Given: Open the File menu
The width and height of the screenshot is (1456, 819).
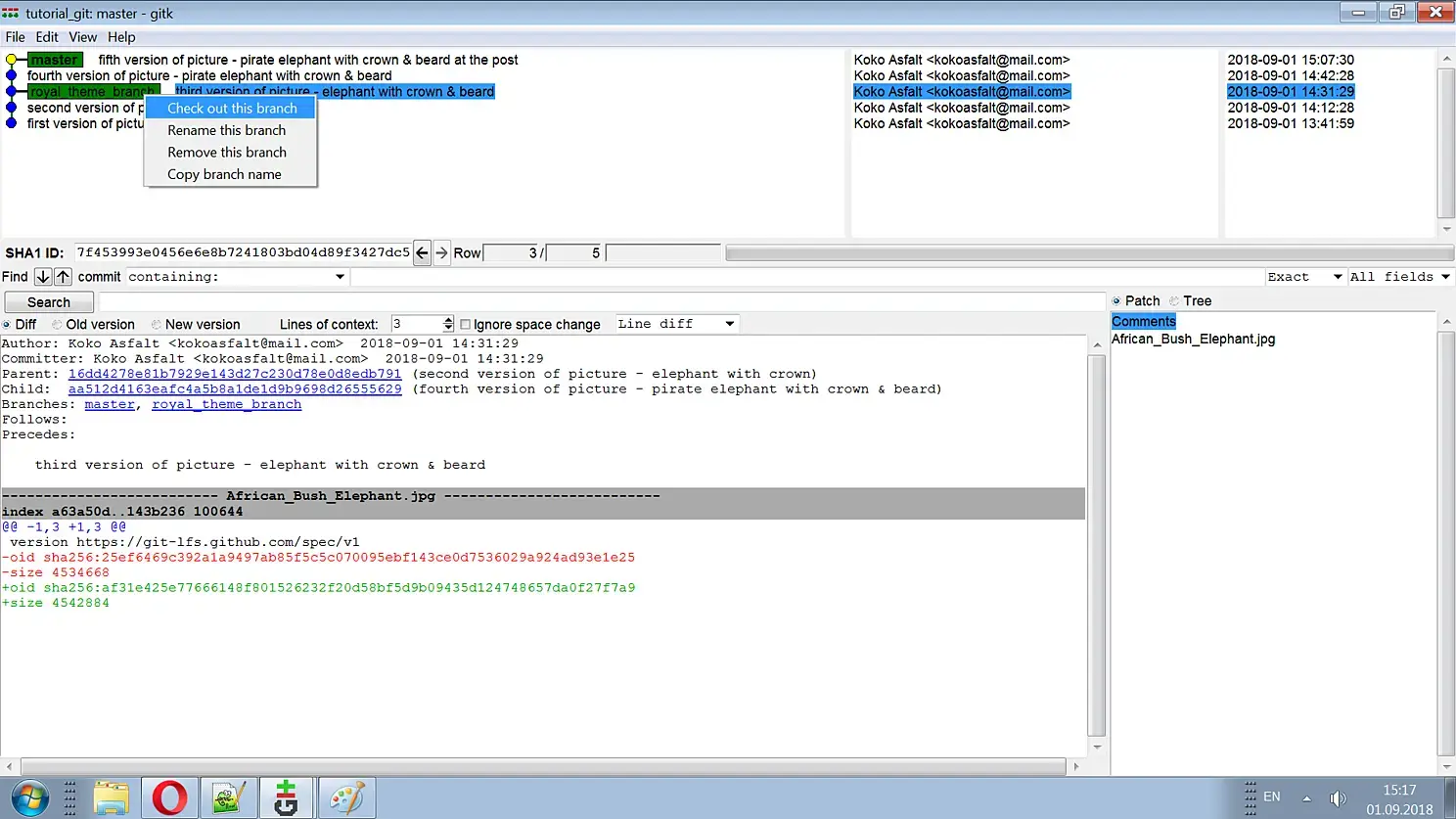Looking at the screenshot, I should pos(16,37).
